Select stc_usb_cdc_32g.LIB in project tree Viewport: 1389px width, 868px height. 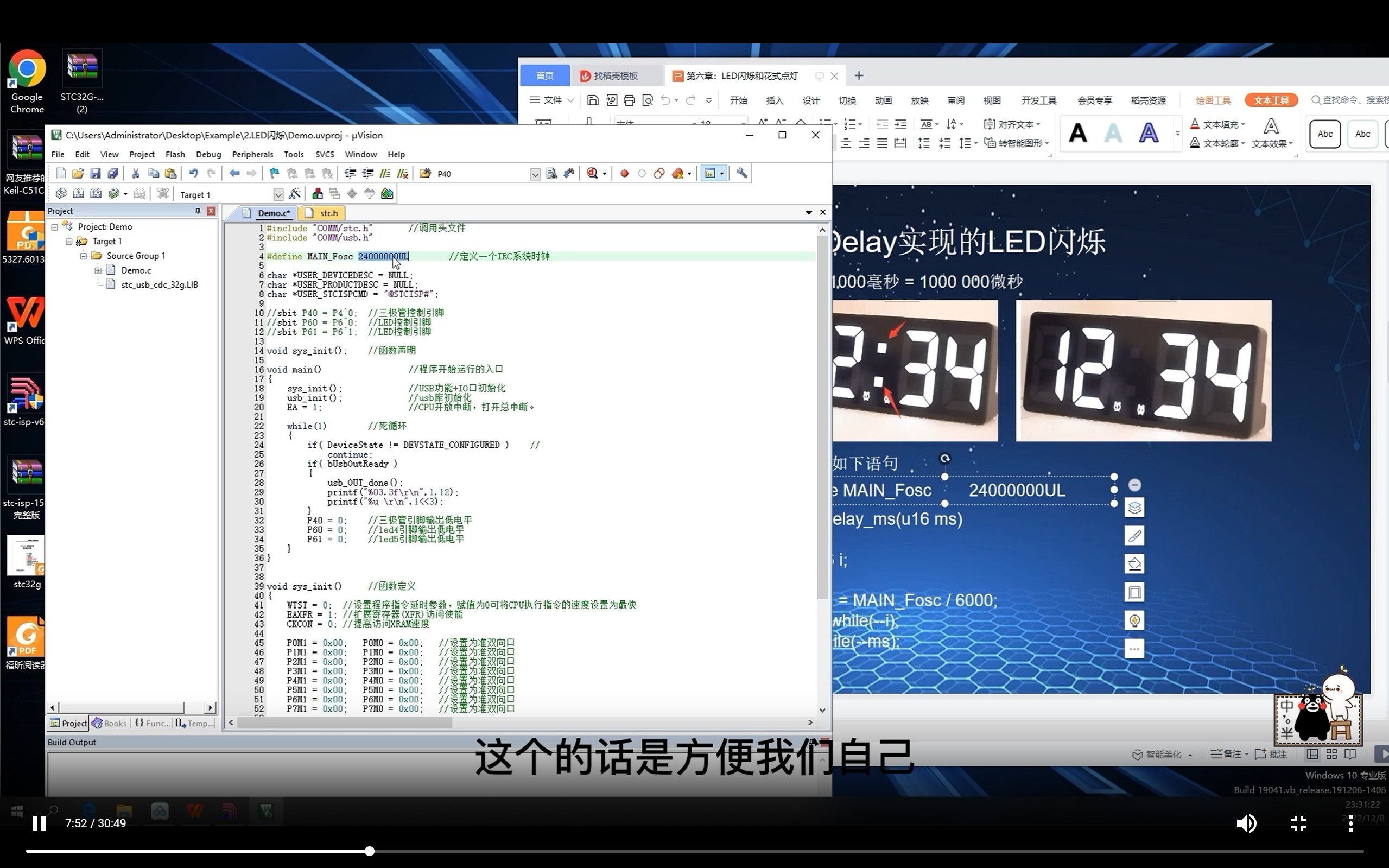click(x=159, y=285)
